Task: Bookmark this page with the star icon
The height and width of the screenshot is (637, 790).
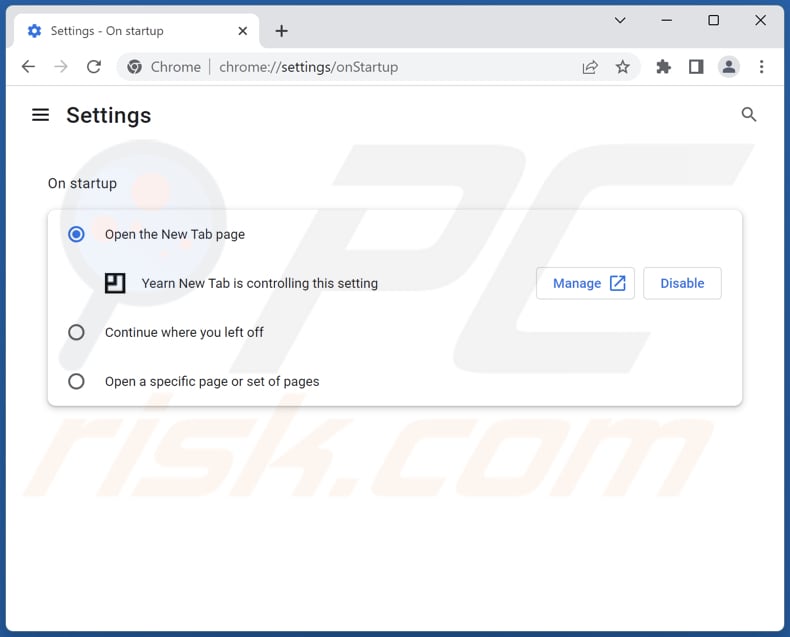Action: click(623, 67)
